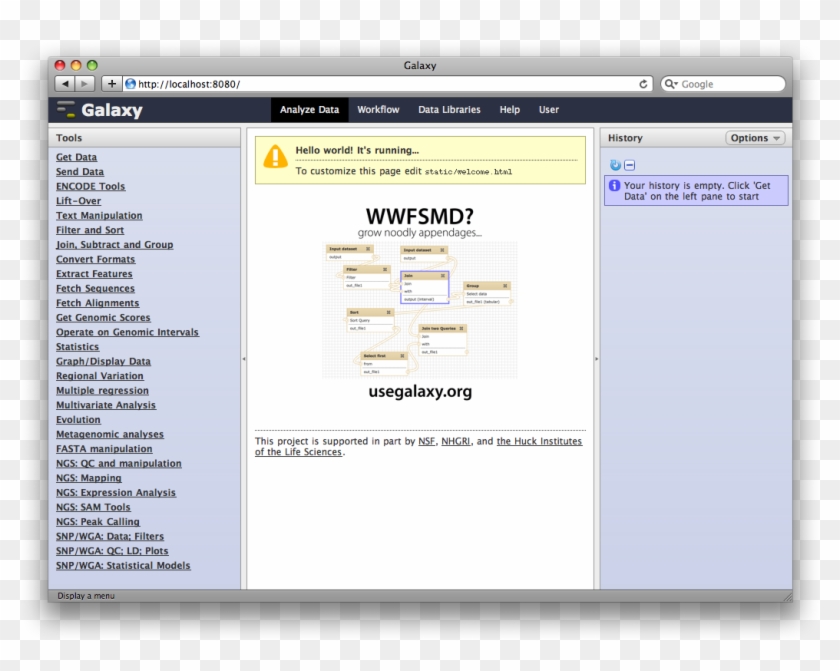The width and height of the screenshot is (840, 671).
Task: Follow the NHGRI link
Action: coord(455,441)
